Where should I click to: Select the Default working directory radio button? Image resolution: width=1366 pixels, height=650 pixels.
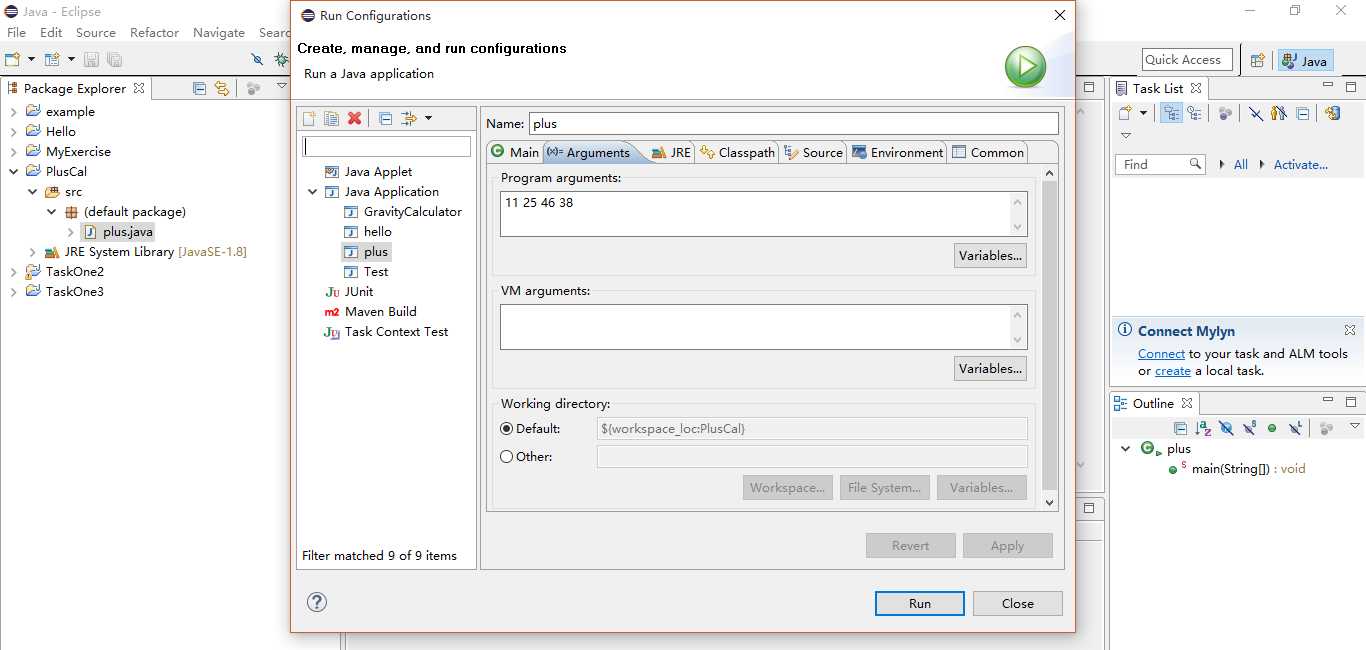[x=507, y=429]
